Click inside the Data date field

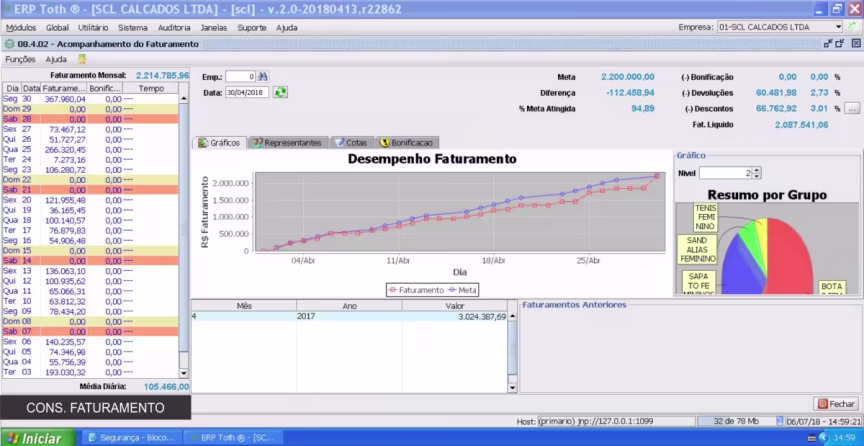click(247, 92)
